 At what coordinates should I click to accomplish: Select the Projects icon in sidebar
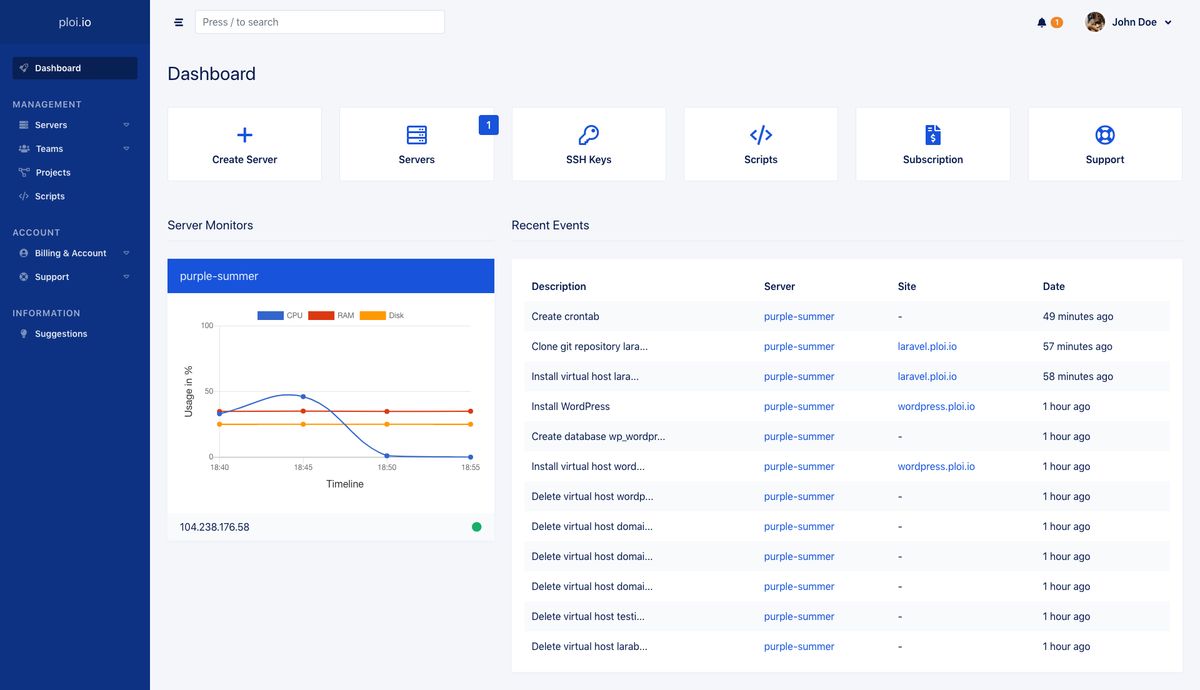(22, 172)
